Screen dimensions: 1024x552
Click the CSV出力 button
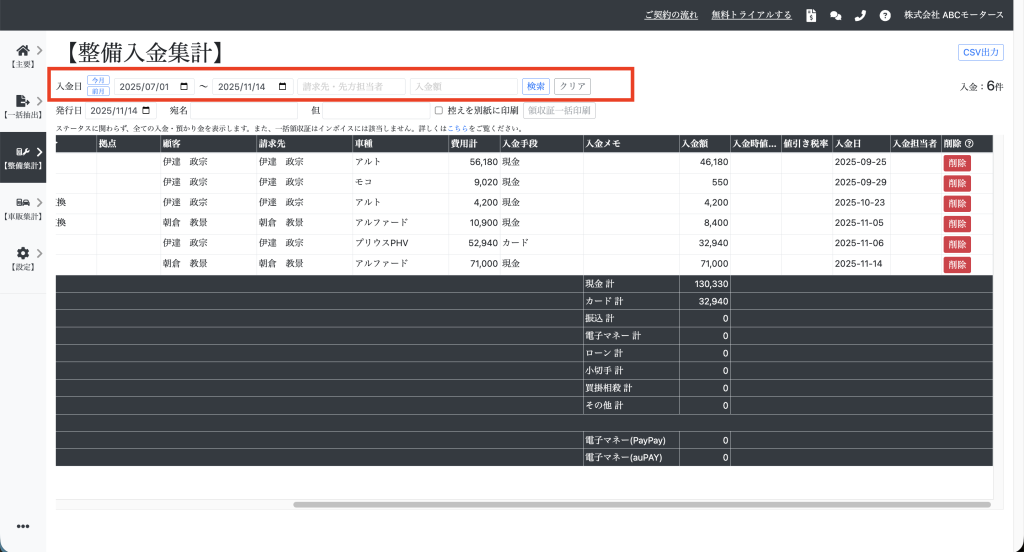click(980, 53)
